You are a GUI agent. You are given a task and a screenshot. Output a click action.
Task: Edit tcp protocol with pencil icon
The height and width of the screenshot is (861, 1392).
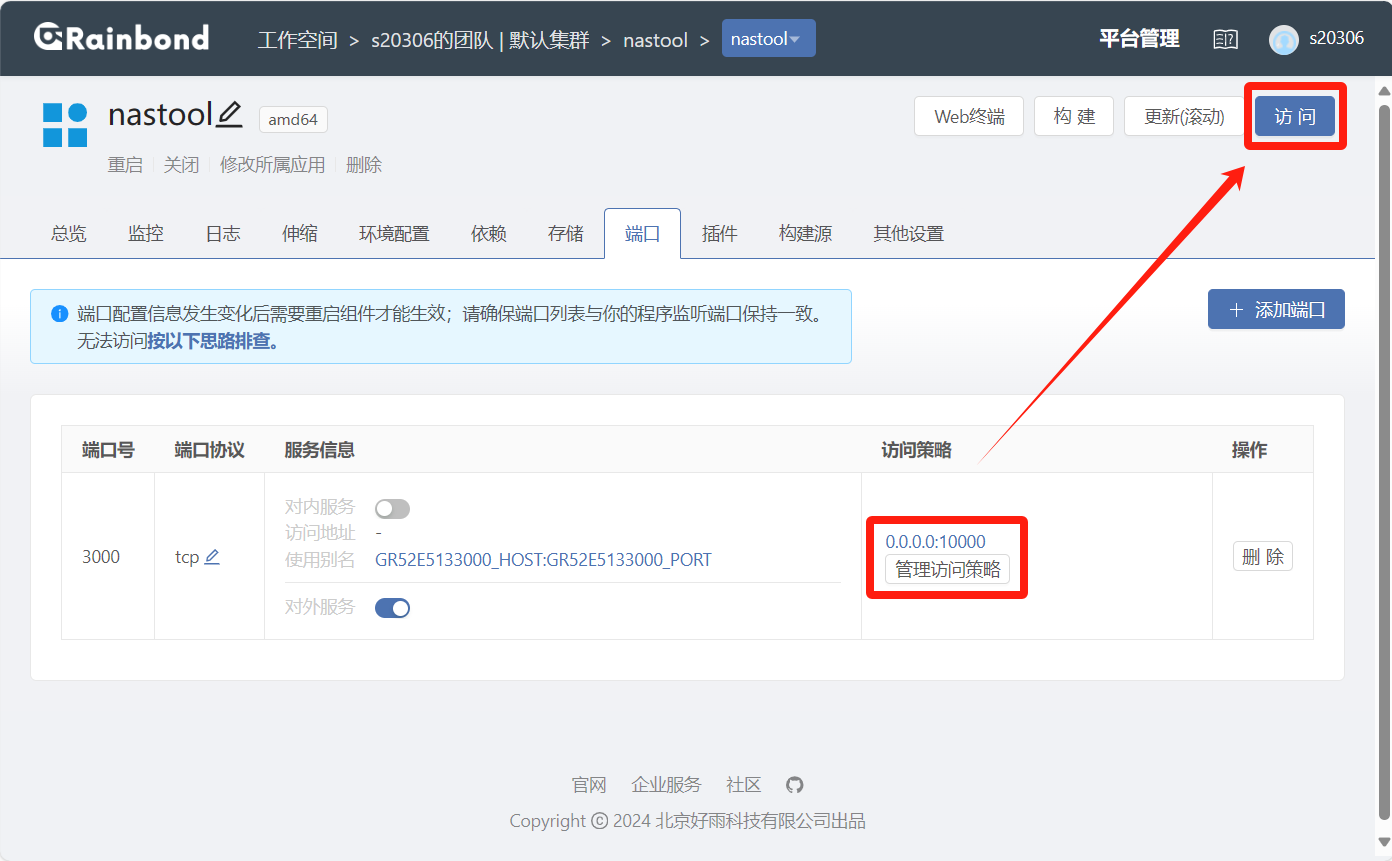(212, 557)
